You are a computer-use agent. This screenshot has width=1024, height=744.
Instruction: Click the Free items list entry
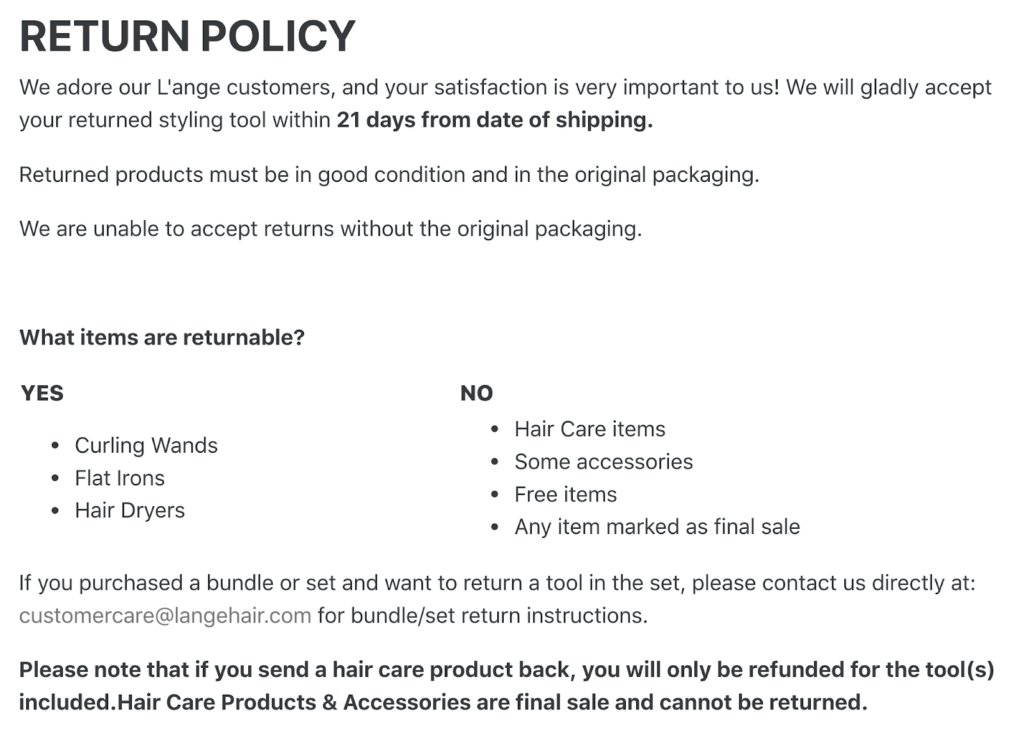(566, 494)
